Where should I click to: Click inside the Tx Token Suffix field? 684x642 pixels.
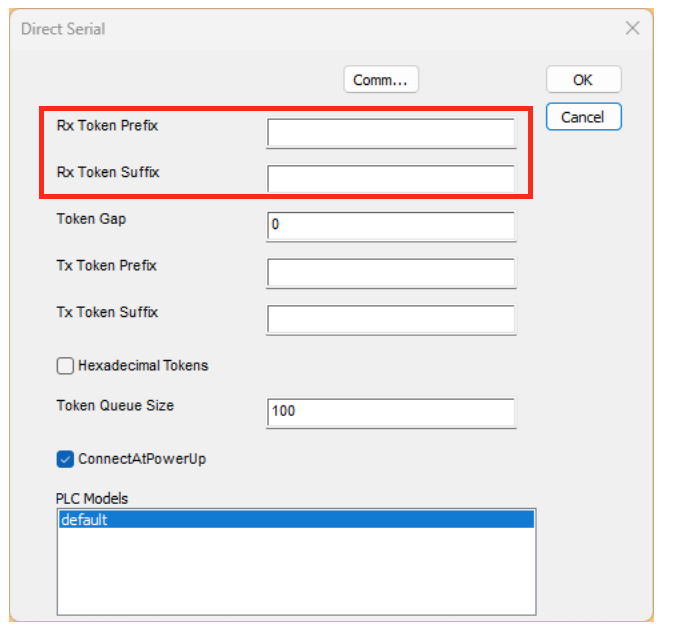tap(391, 319)
